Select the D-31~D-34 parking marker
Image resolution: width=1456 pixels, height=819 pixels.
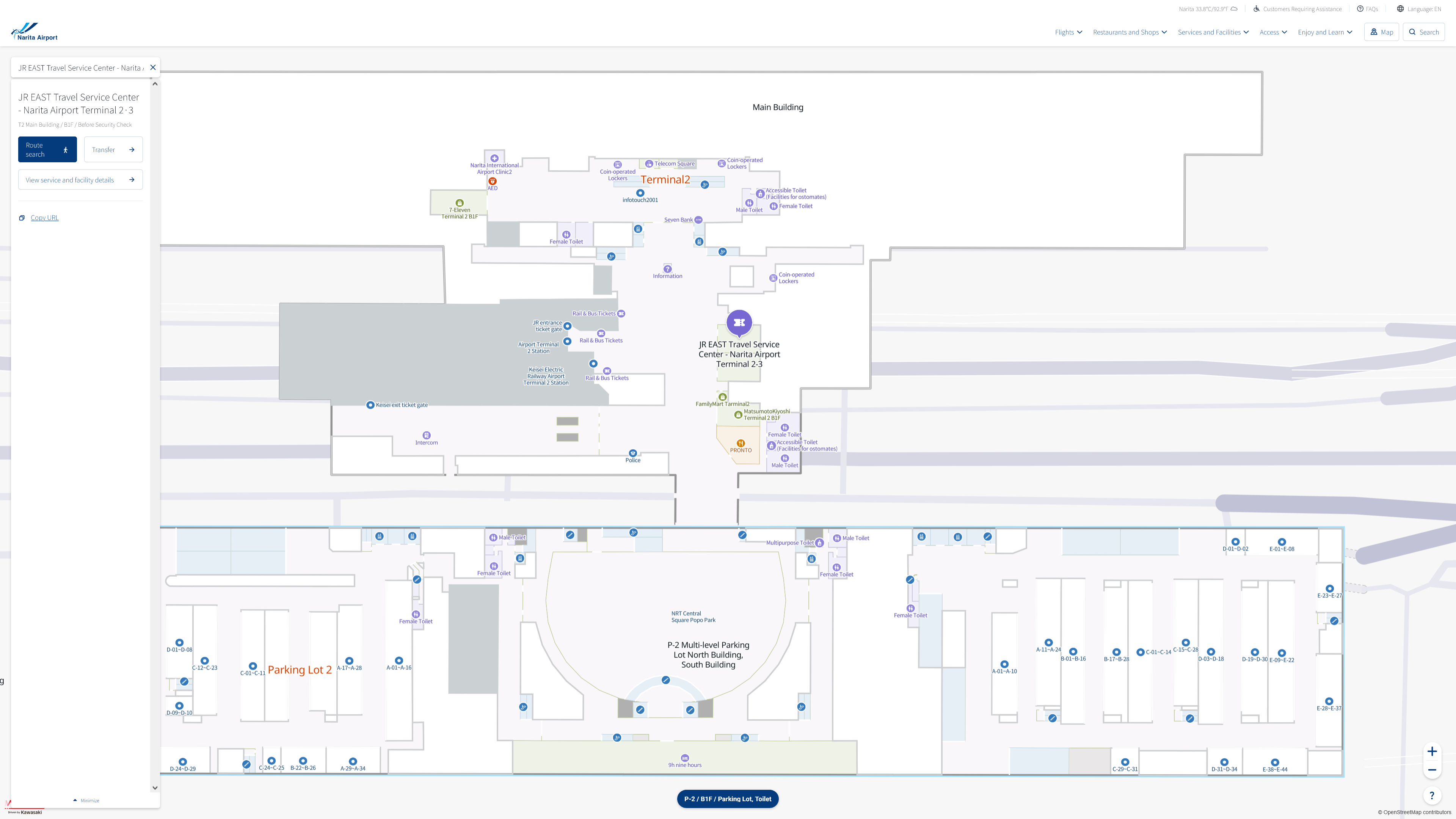click(1224, 763)
